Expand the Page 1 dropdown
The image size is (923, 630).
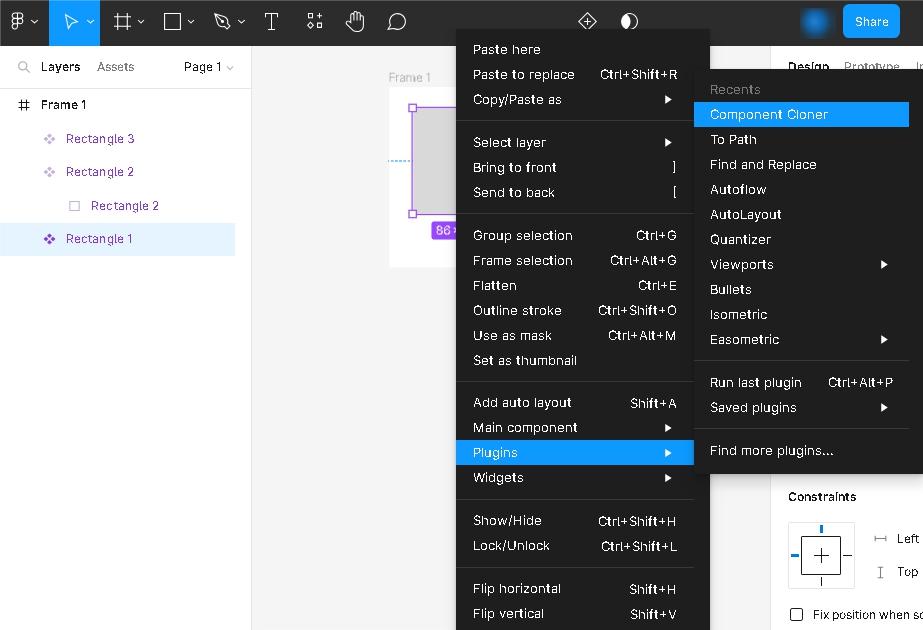[208, 67]
